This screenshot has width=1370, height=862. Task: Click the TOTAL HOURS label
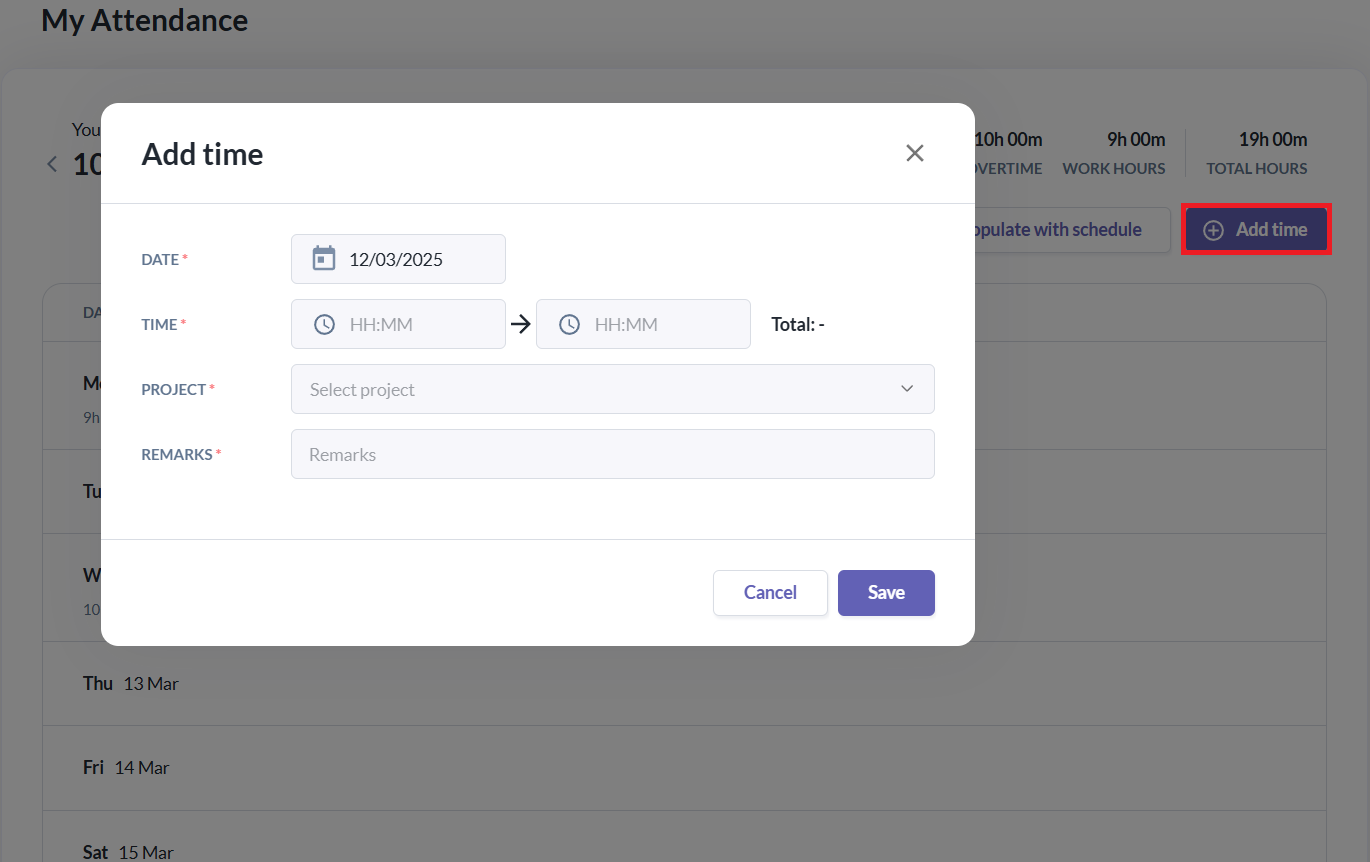(1257, 169)
